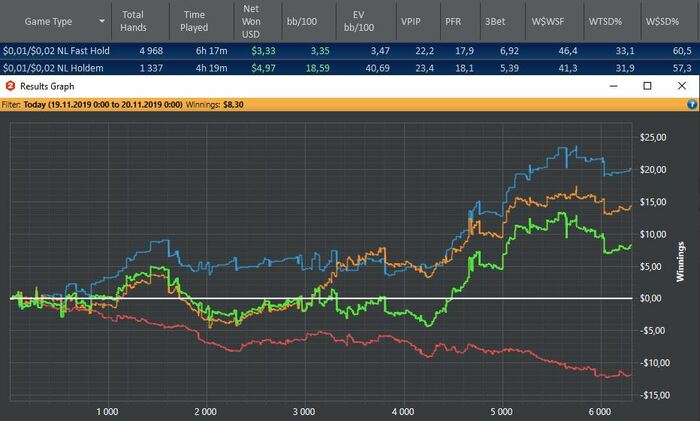Image resolution: width=700 pixels, height=421 pixels.
Task: Click the 1 337 total hands cell
Action: point(151,68)
